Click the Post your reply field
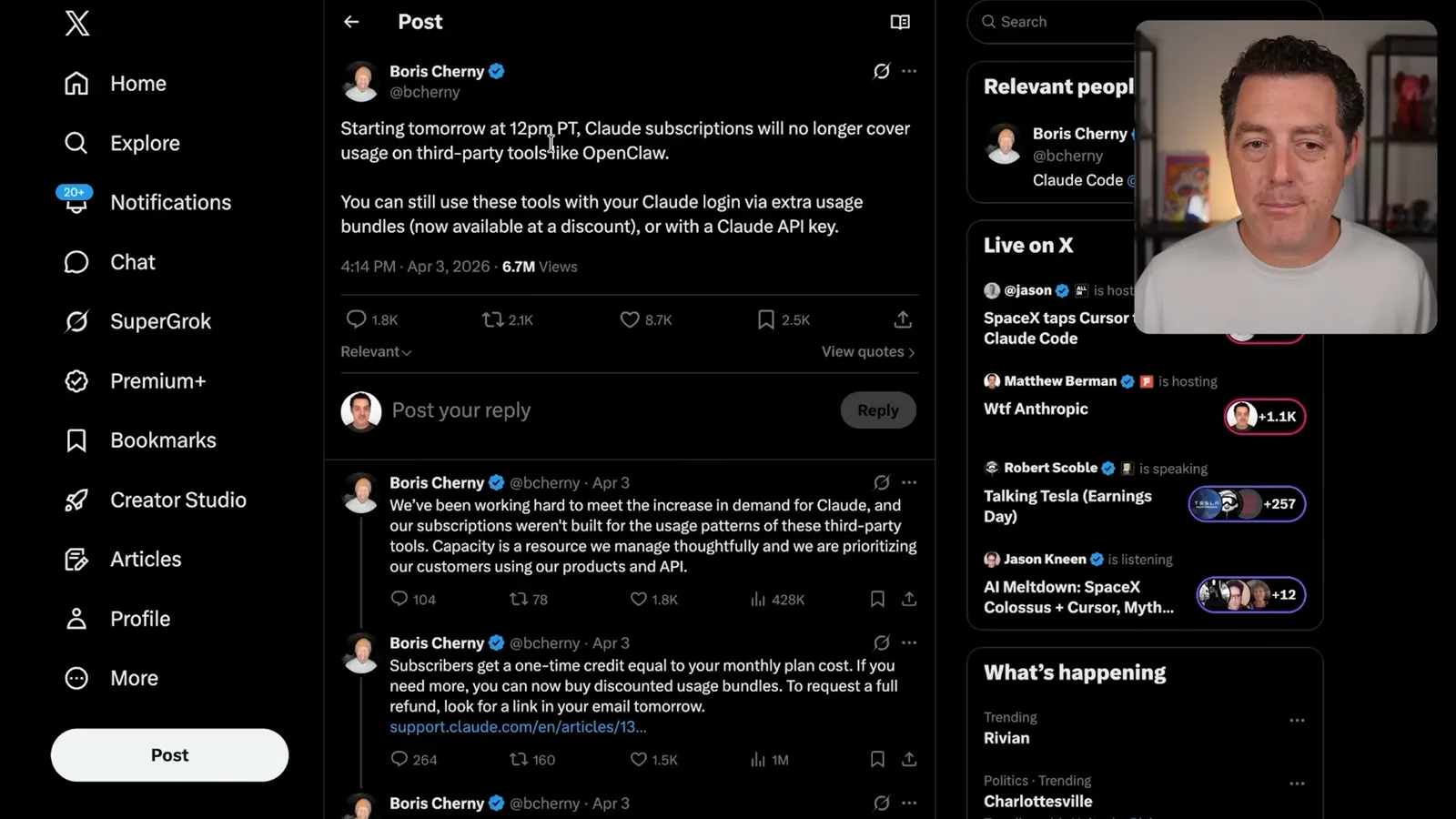The image size is (1456, 819). [x=610, y=410]
